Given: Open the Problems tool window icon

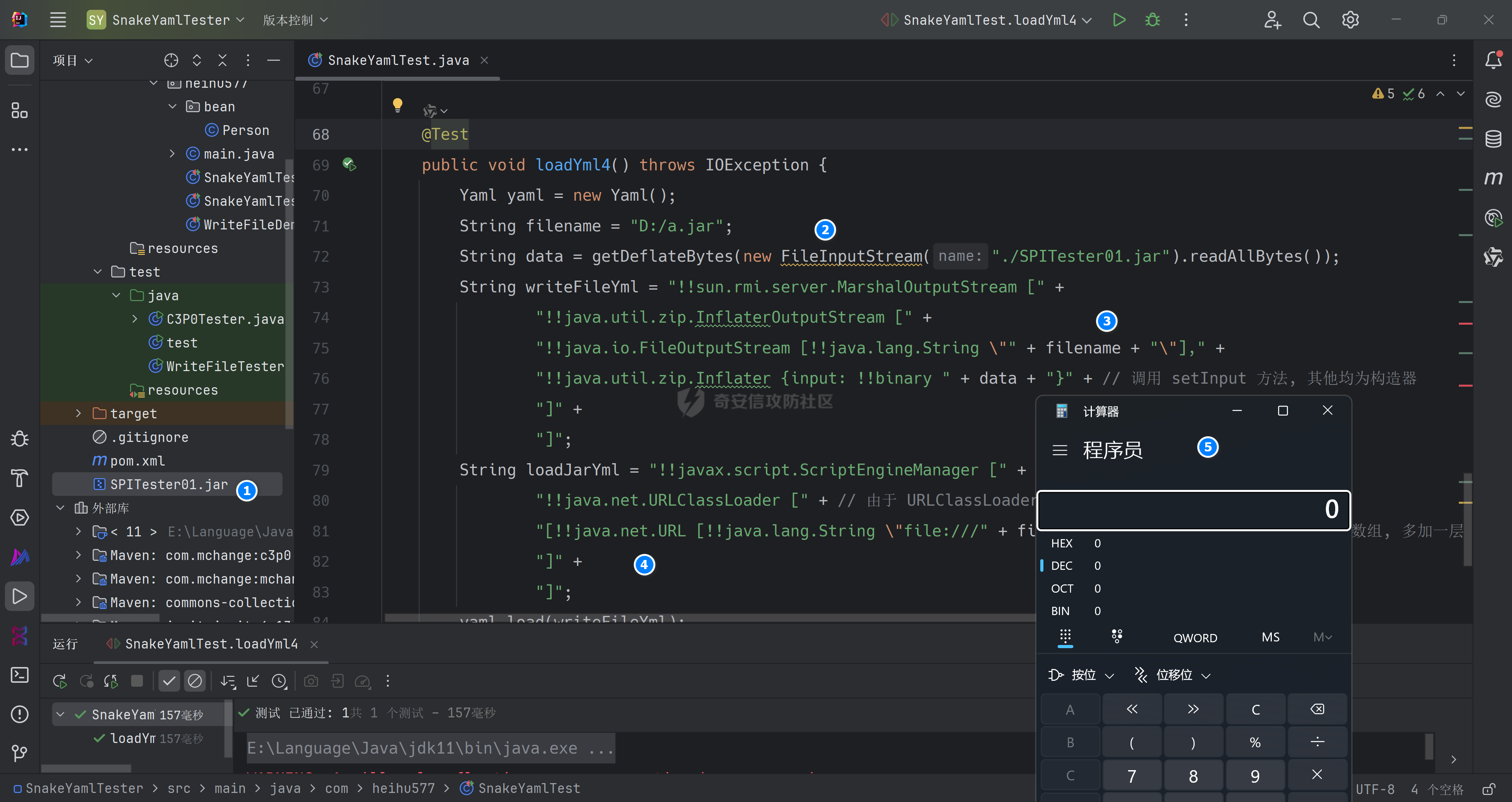Looking at the screenshot, I should (19, 714).
